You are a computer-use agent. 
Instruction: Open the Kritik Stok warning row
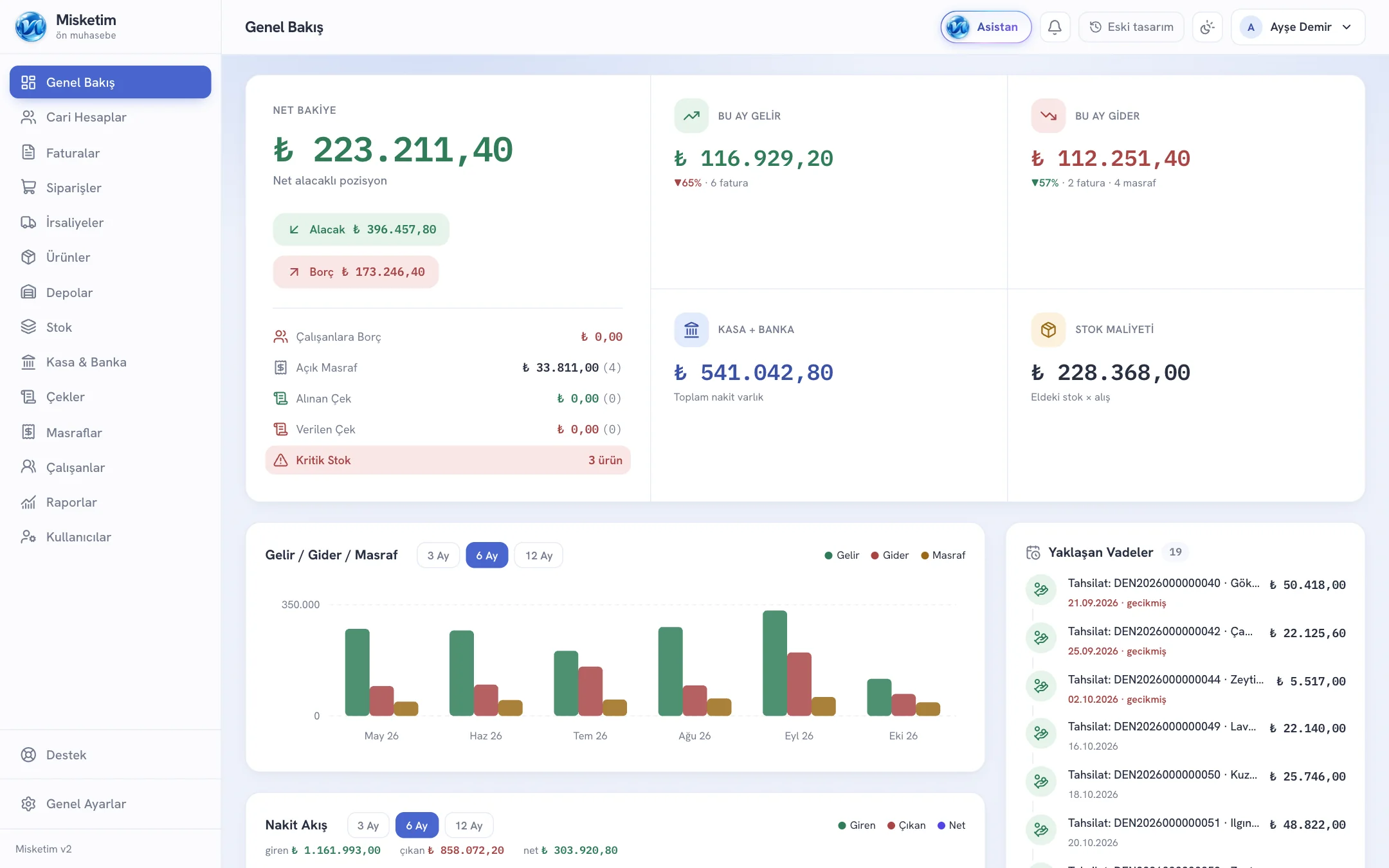[448, 460]
